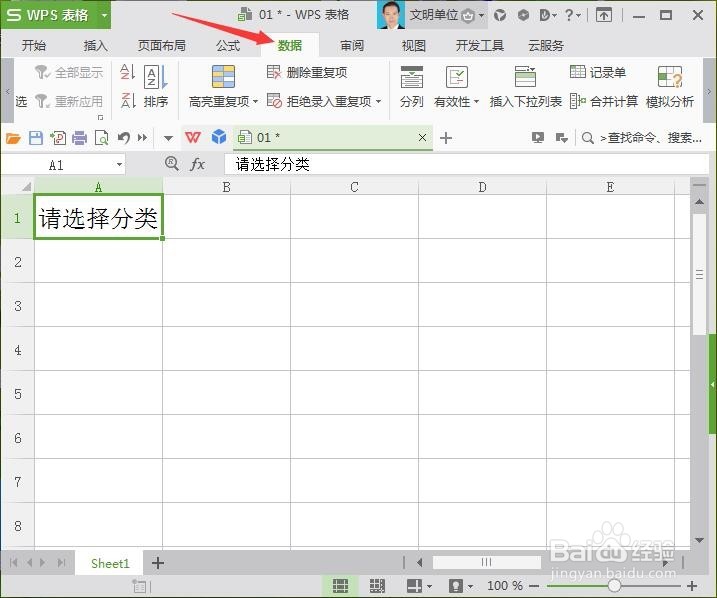Viewport: 717px width, 598px height.
Task: Open the 页面布局 ribbon tab
Action: pyautogui.click(x=161, y=45)
